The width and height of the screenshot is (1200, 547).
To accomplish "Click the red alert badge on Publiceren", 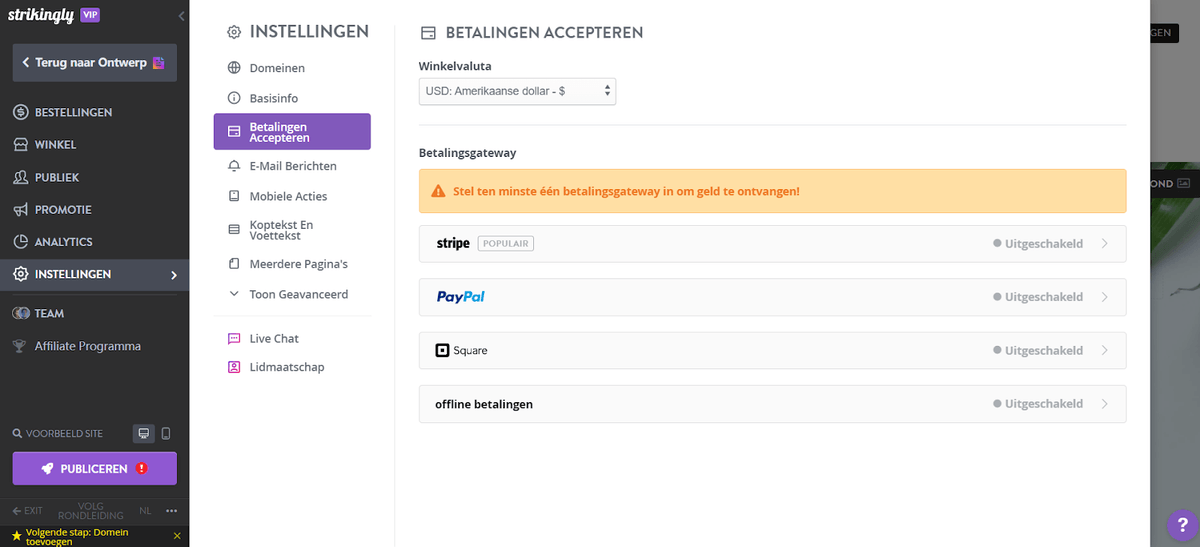I will [142, 468].
